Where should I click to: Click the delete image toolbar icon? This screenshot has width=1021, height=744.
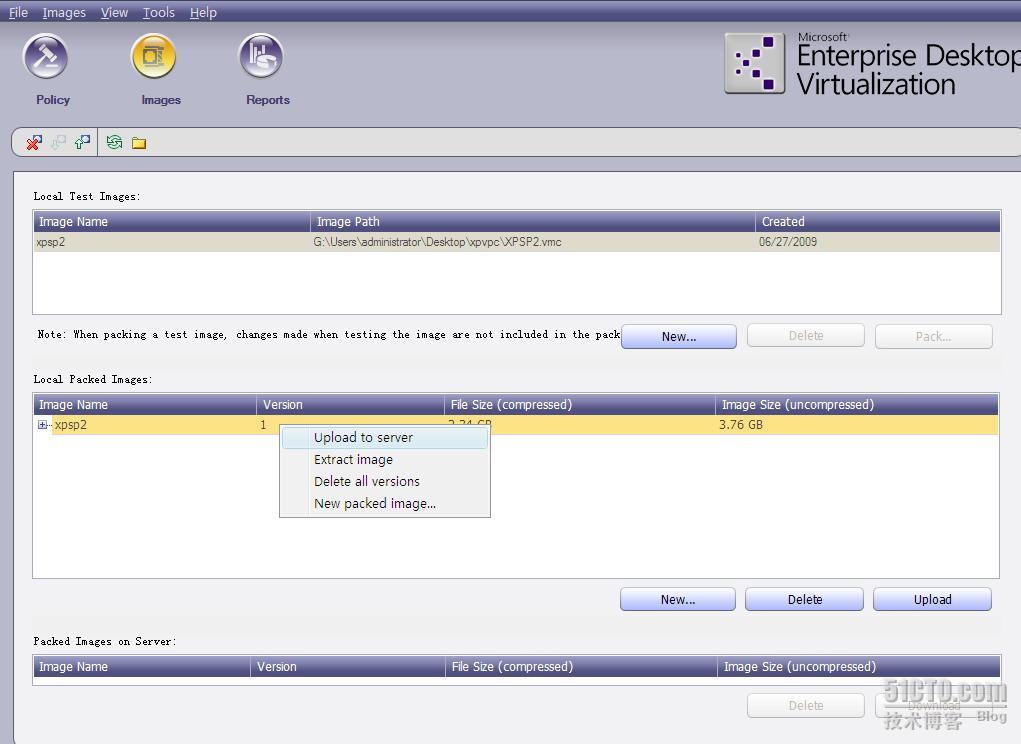point(34,143)
